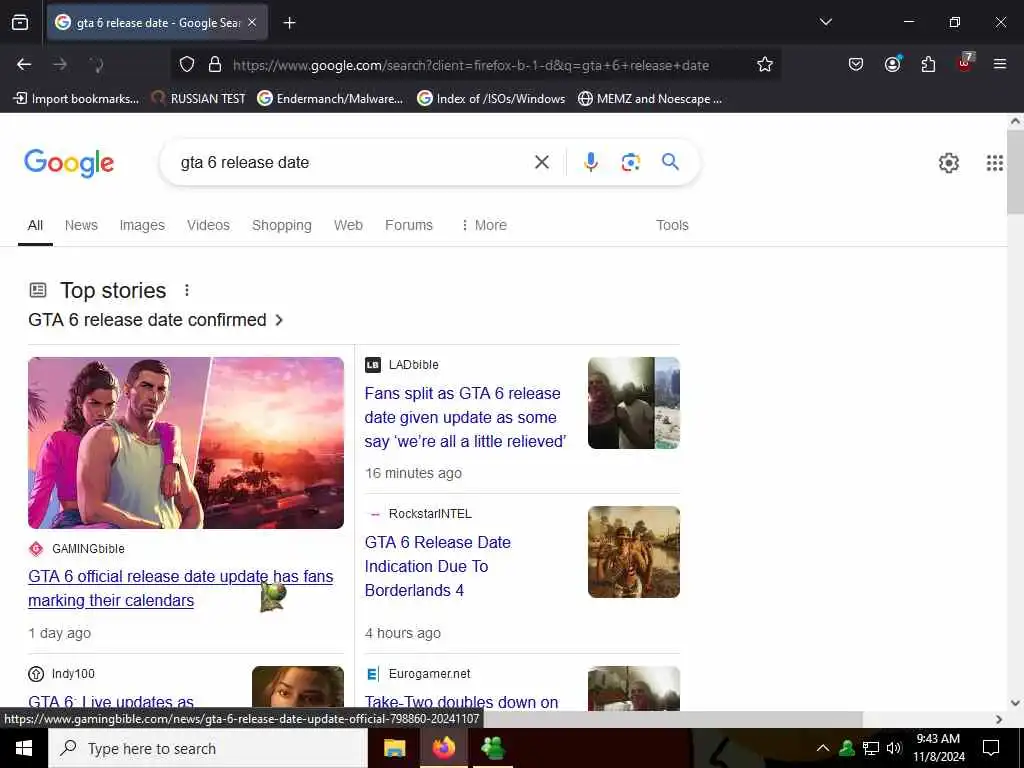This screenshot has height=768, width=1024.
Task: Open Firefox View recent browsing icon
Action: (x=20, y=23)
